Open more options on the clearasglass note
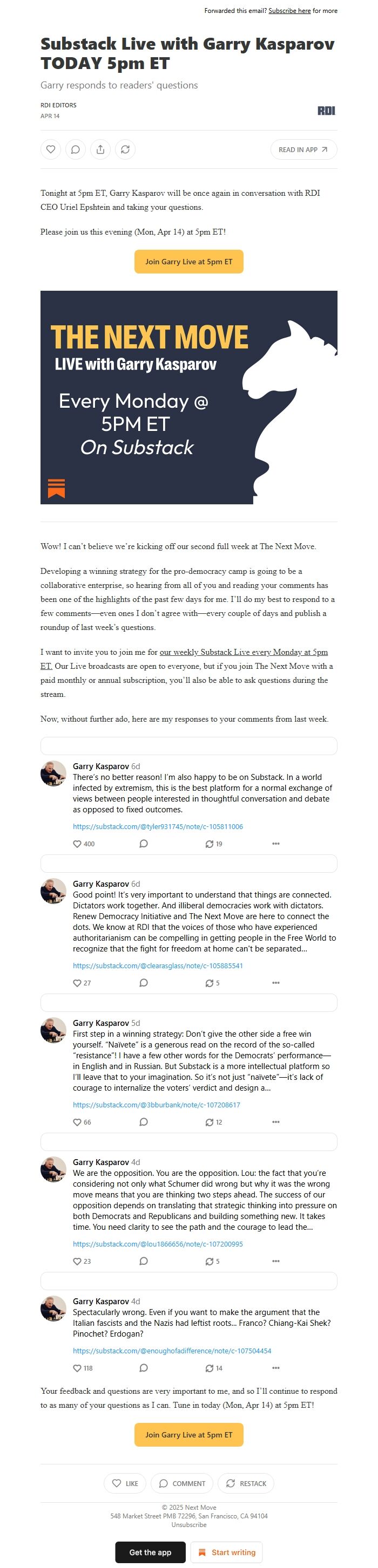378x1568 pixels. pos(275,982)
